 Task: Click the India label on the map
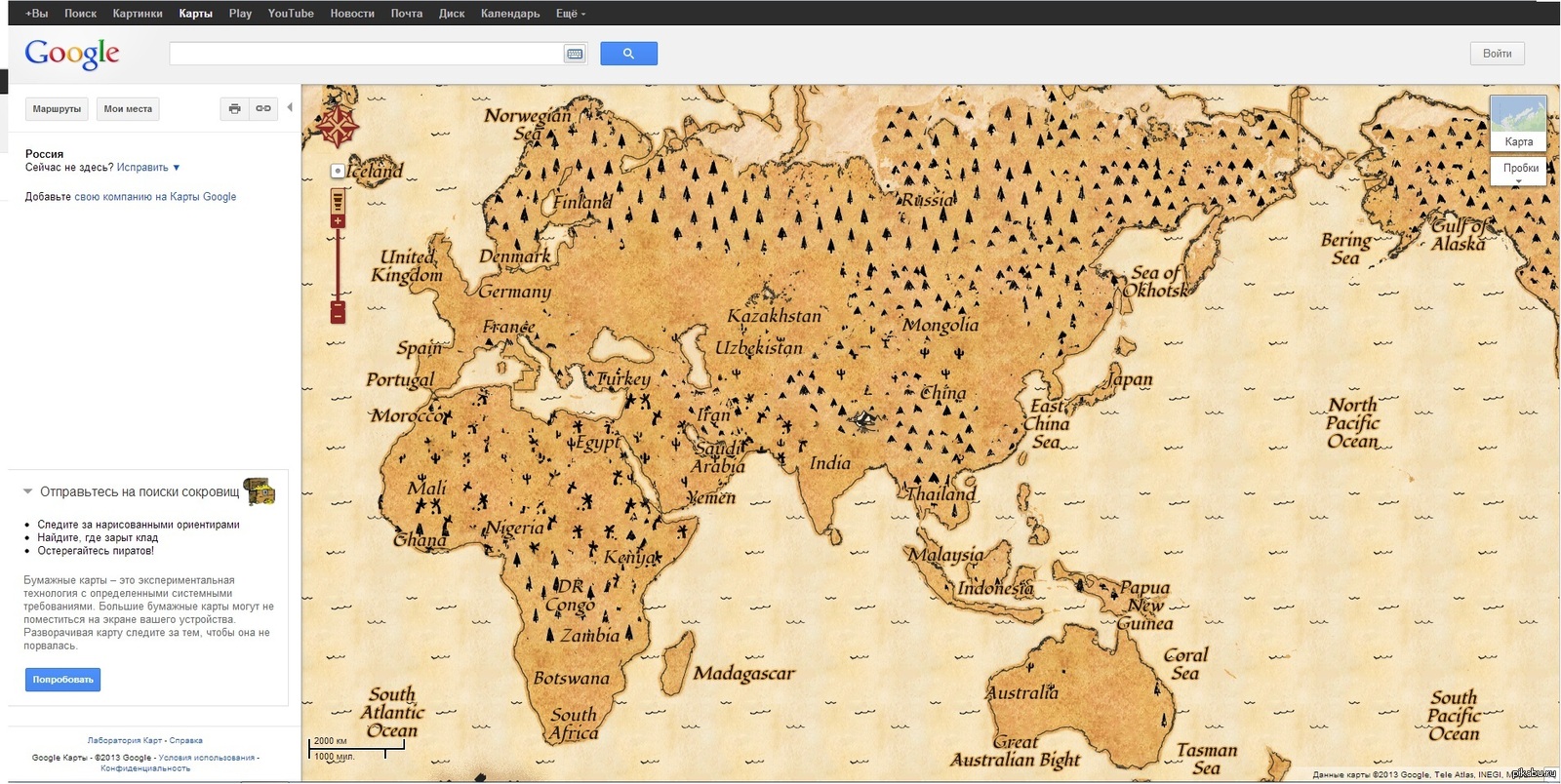pos(830,463)
